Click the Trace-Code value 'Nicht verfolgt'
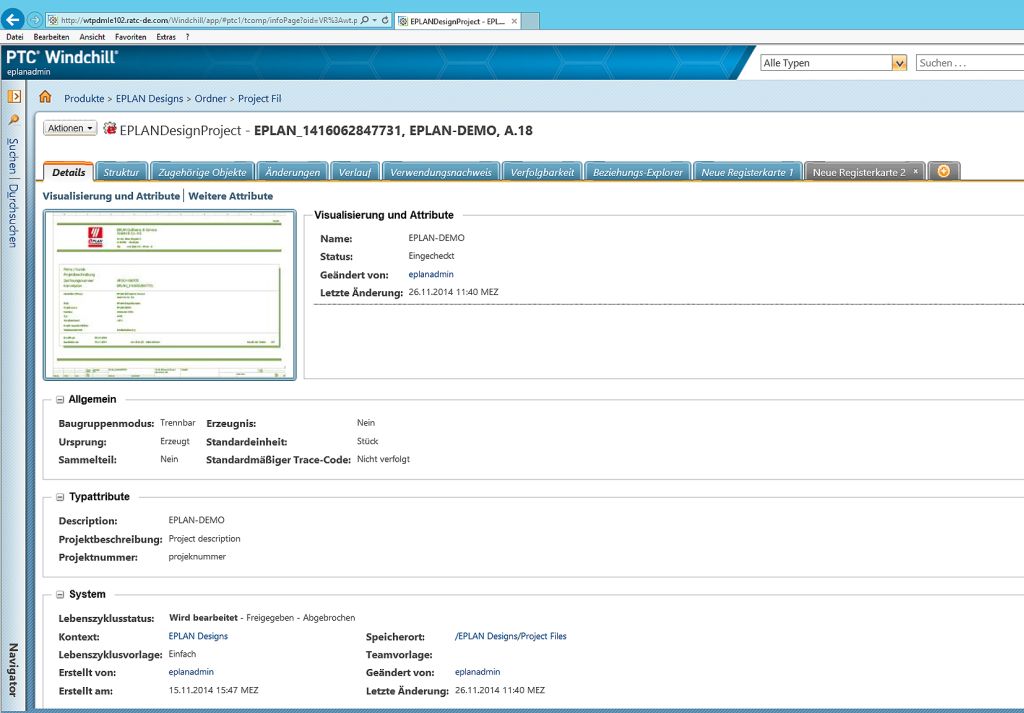The image size is (1024, 713). click(383, 459)
